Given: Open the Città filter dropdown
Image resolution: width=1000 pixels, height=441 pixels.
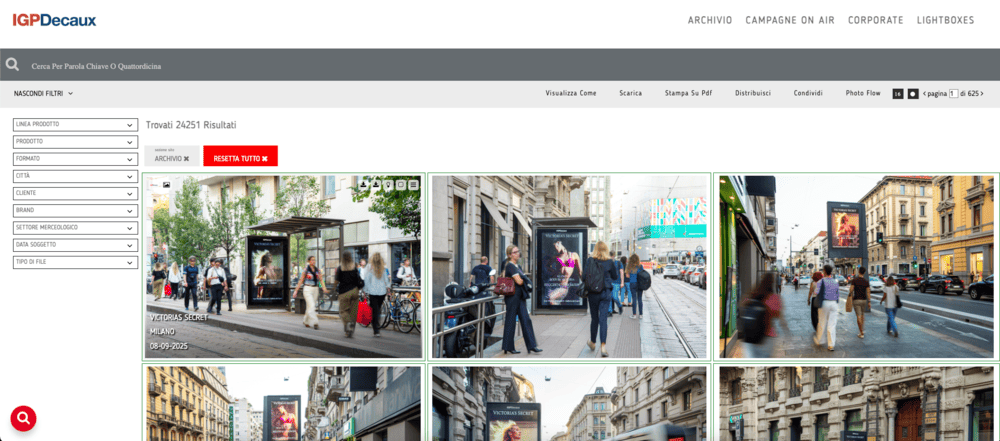Looking at the screenshot, I should (x=75, y=176).
